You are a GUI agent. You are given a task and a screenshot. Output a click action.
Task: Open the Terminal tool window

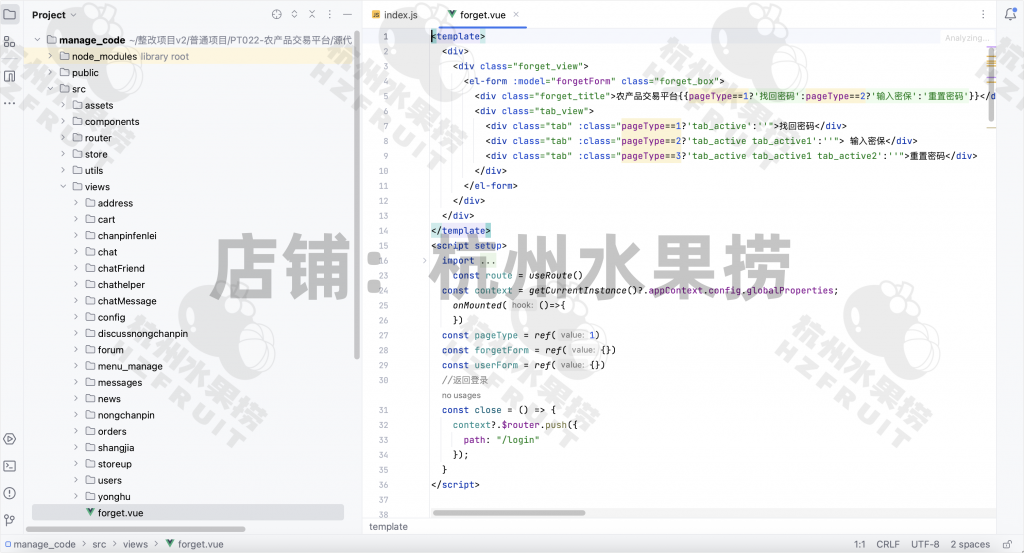point(10,466)
